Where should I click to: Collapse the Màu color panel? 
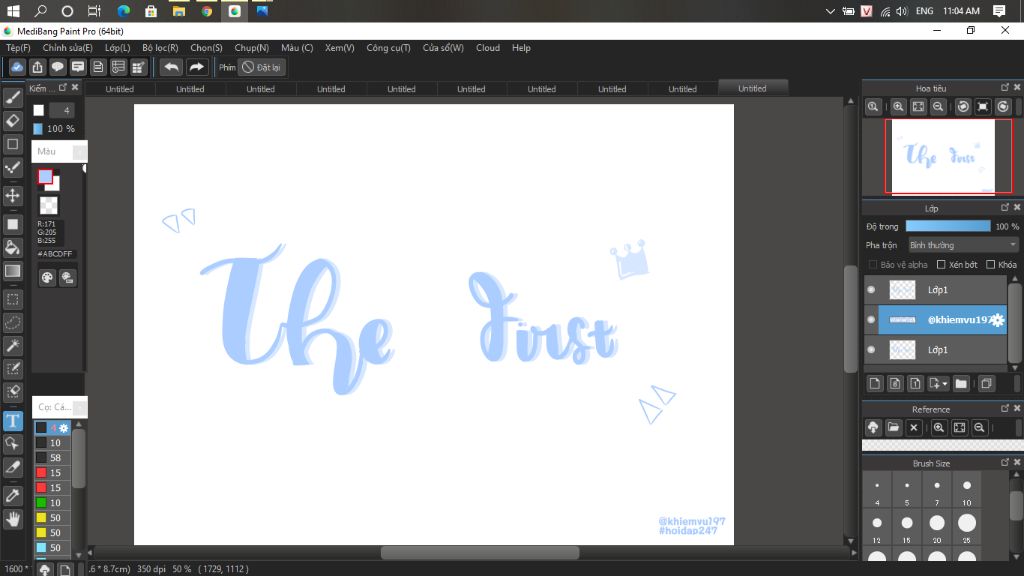point(79,152)
